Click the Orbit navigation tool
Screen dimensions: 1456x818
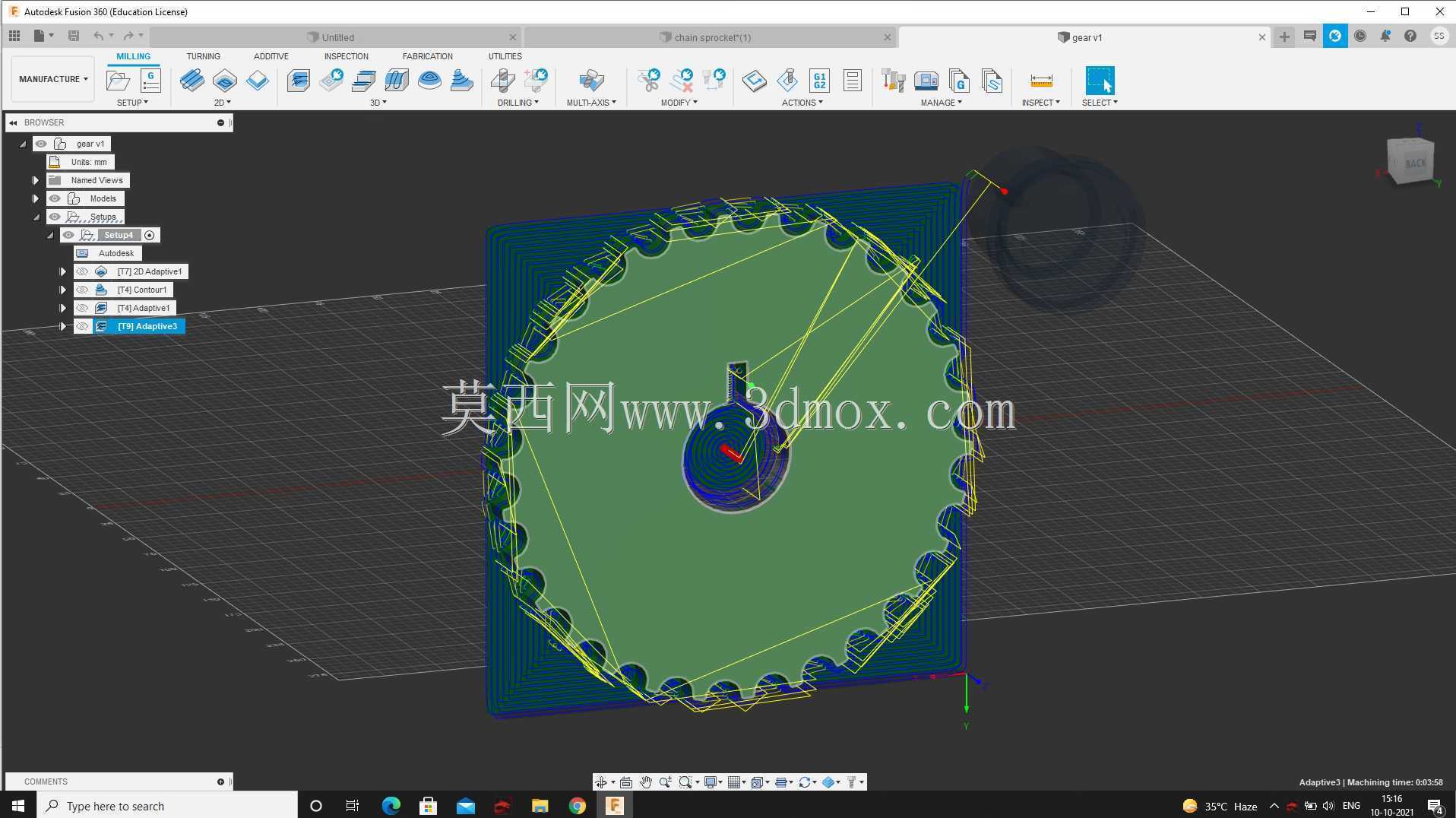click(601, 782)
